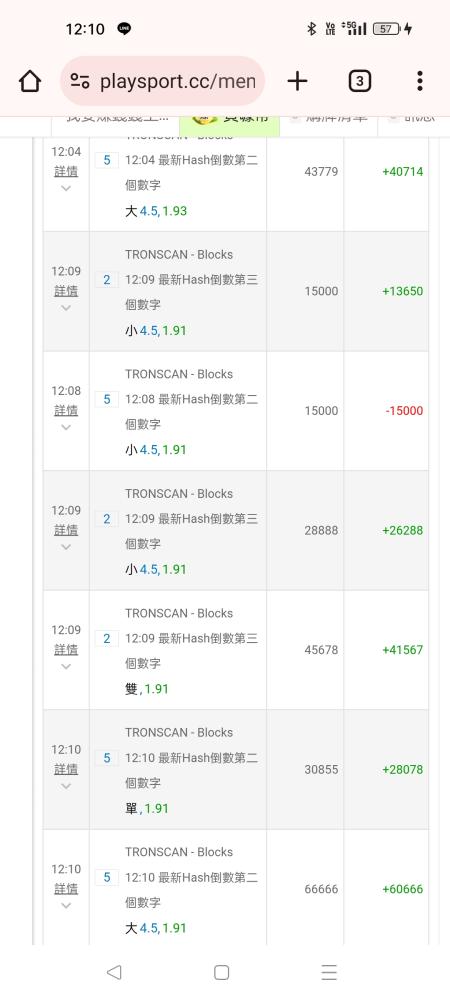Open 詳情 link for the 66666 bet
This screenshot has height=1000, width=450.
66,889
